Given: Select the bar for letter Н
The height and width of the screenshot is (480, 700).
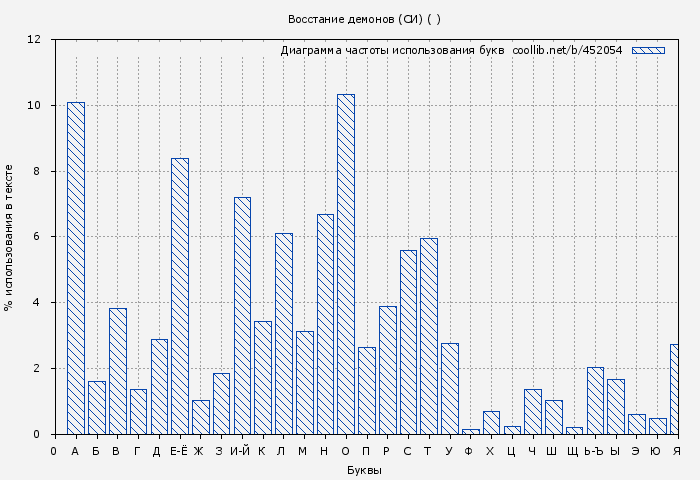Looking at the screenshot, I should tap(325, 324).
